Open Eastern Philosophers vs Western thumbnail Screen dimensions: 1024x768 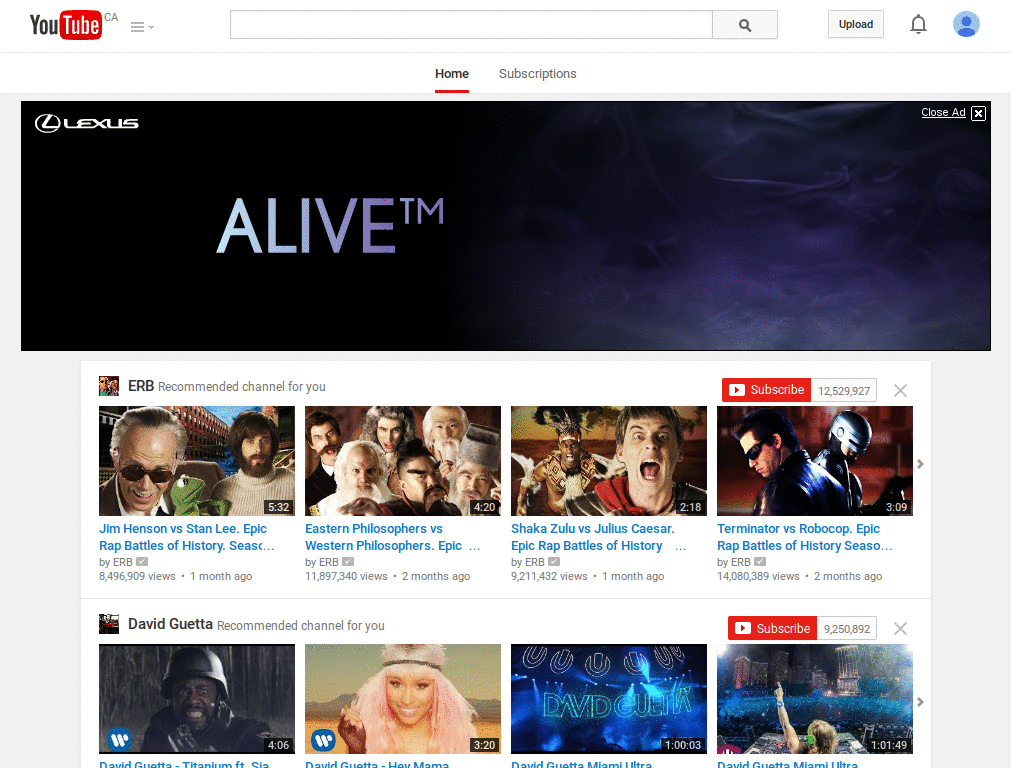[403, 461]
